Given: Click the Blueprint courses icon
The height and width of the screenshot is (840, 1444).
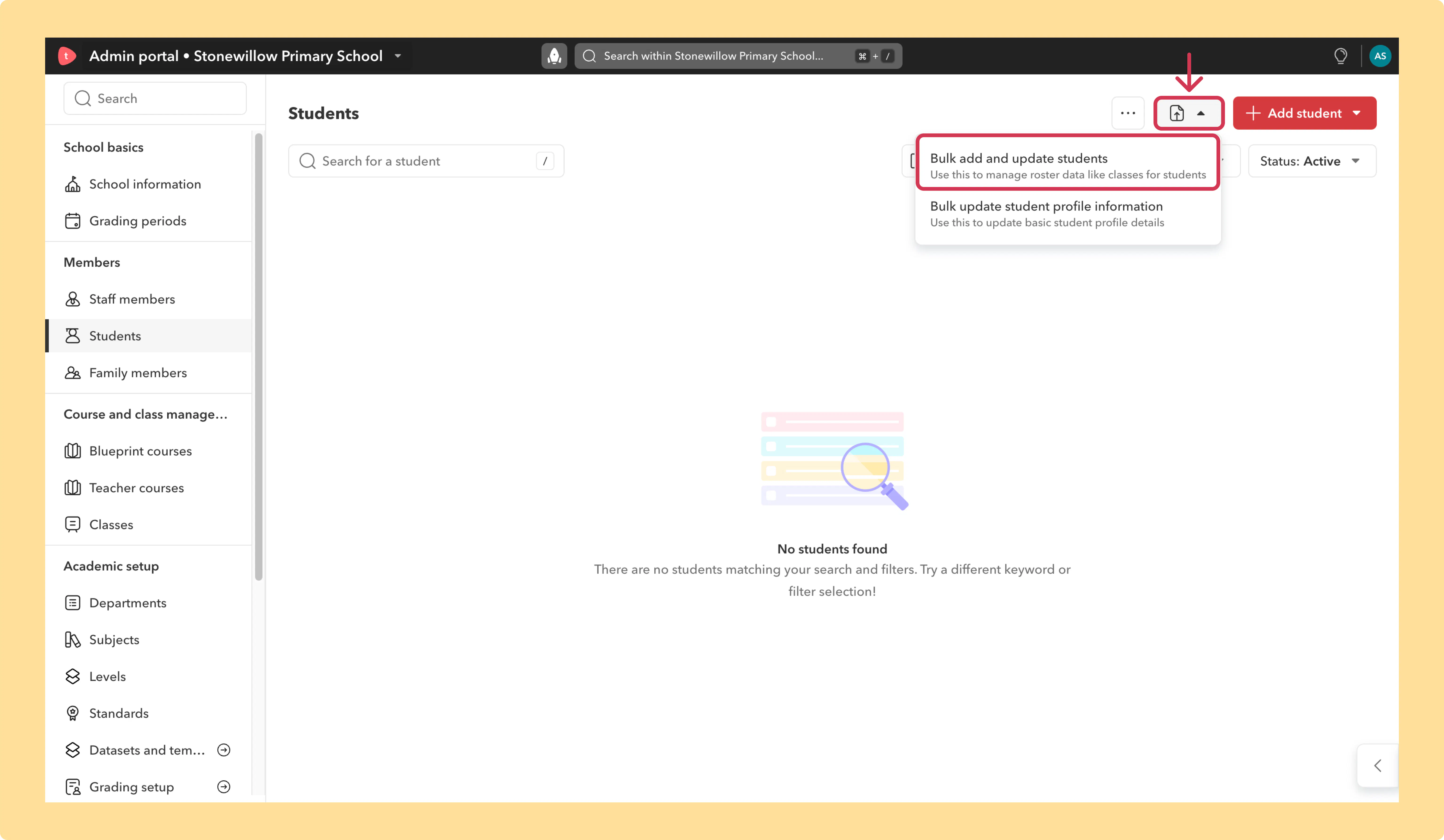Looking at the screenshot, I should point(73,451).
